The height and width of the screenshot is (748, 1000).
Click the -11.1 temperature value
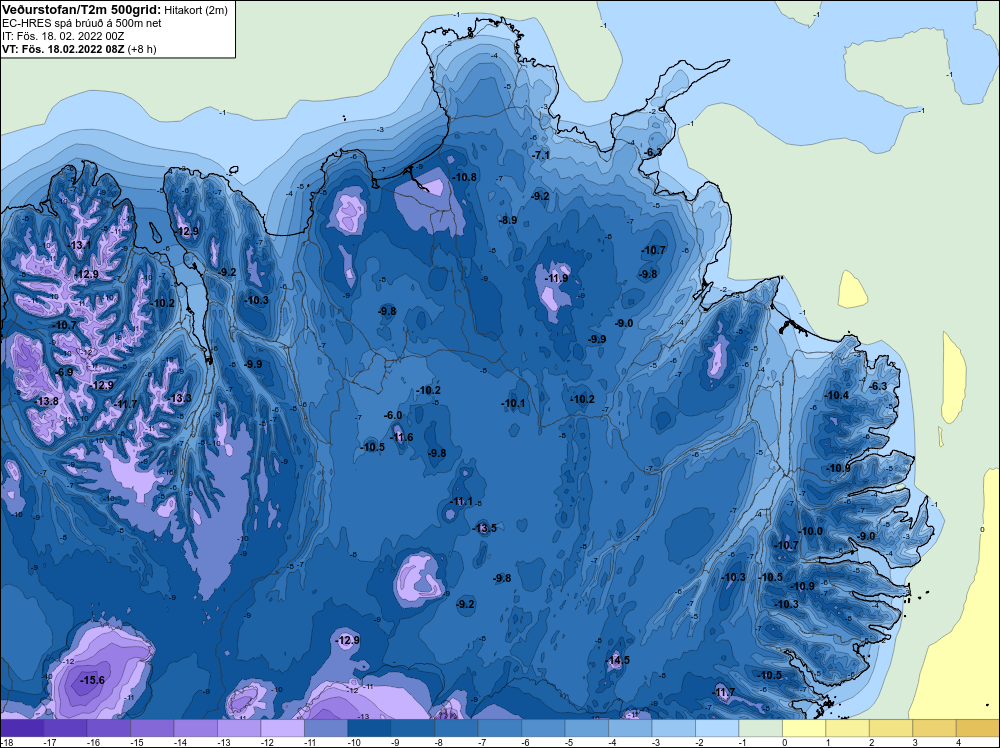pyautogui.click(x=460, y=501)
